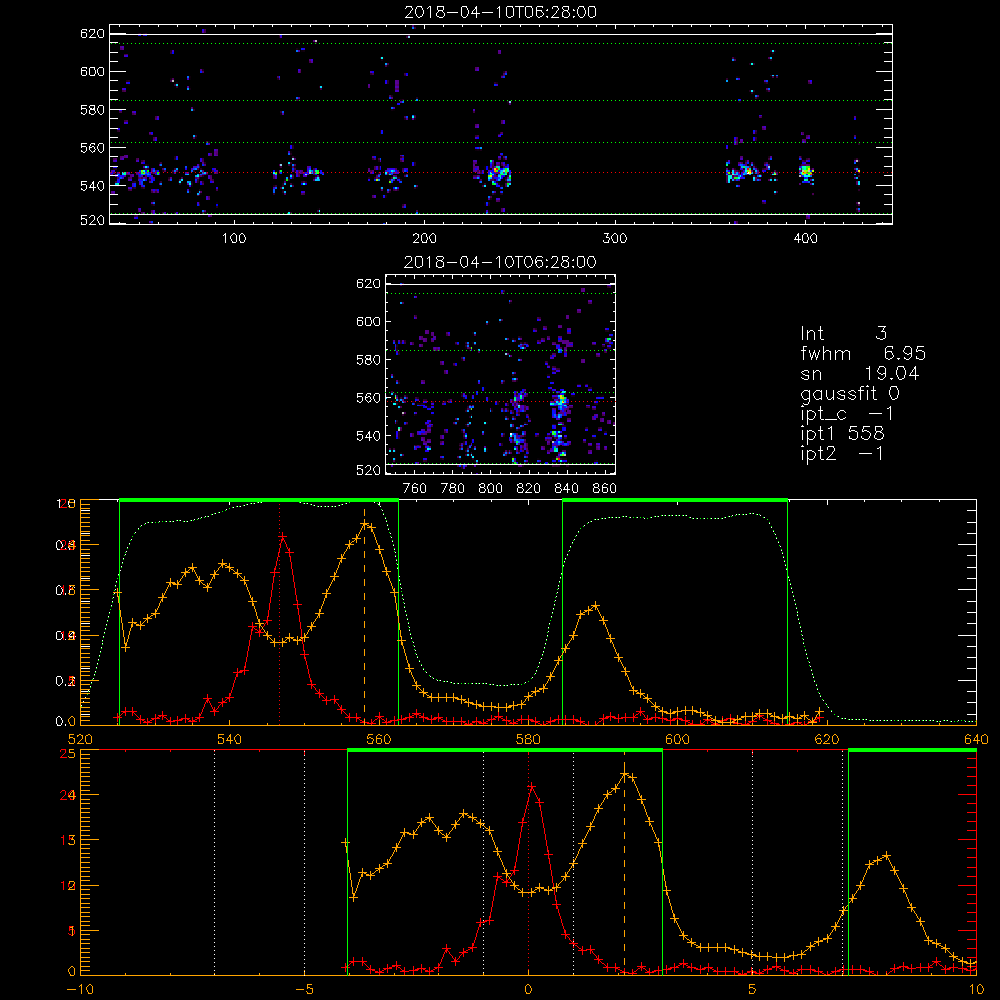
Task: Select the 'Int 3' readout line
Action: click(x=844, y=333)
